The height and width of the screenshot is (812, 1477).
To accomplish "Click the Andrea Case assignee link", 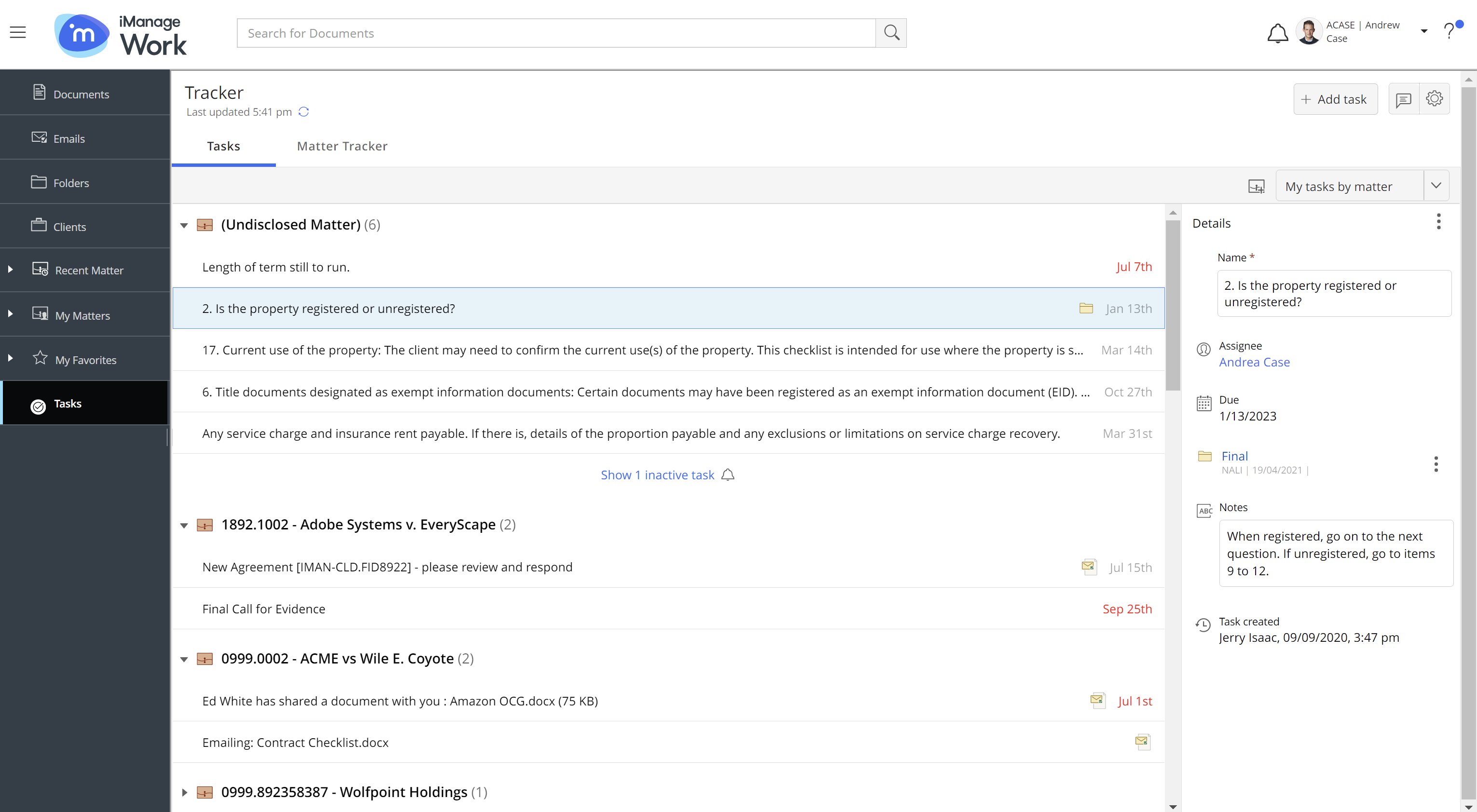I will pos(1254,362).
